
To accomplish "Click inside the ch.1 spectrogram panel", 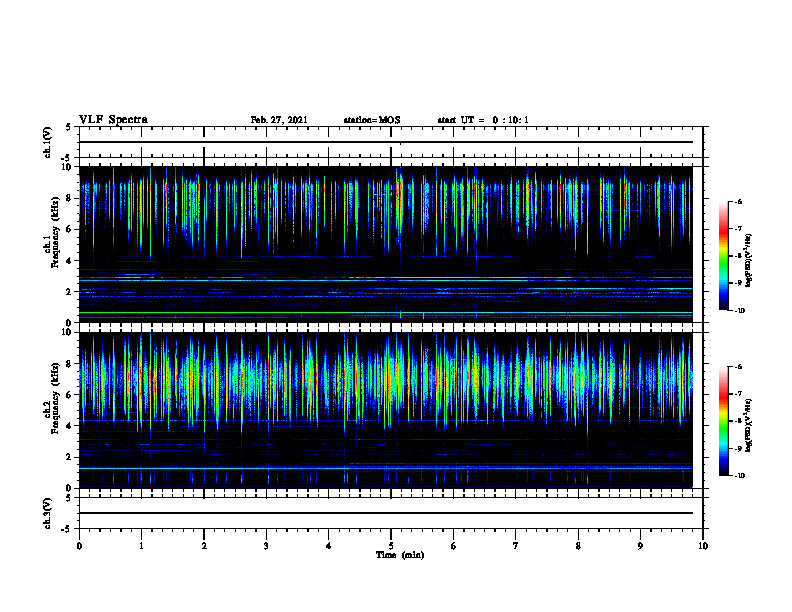I will pyautogui.click(x=386, y=244).
